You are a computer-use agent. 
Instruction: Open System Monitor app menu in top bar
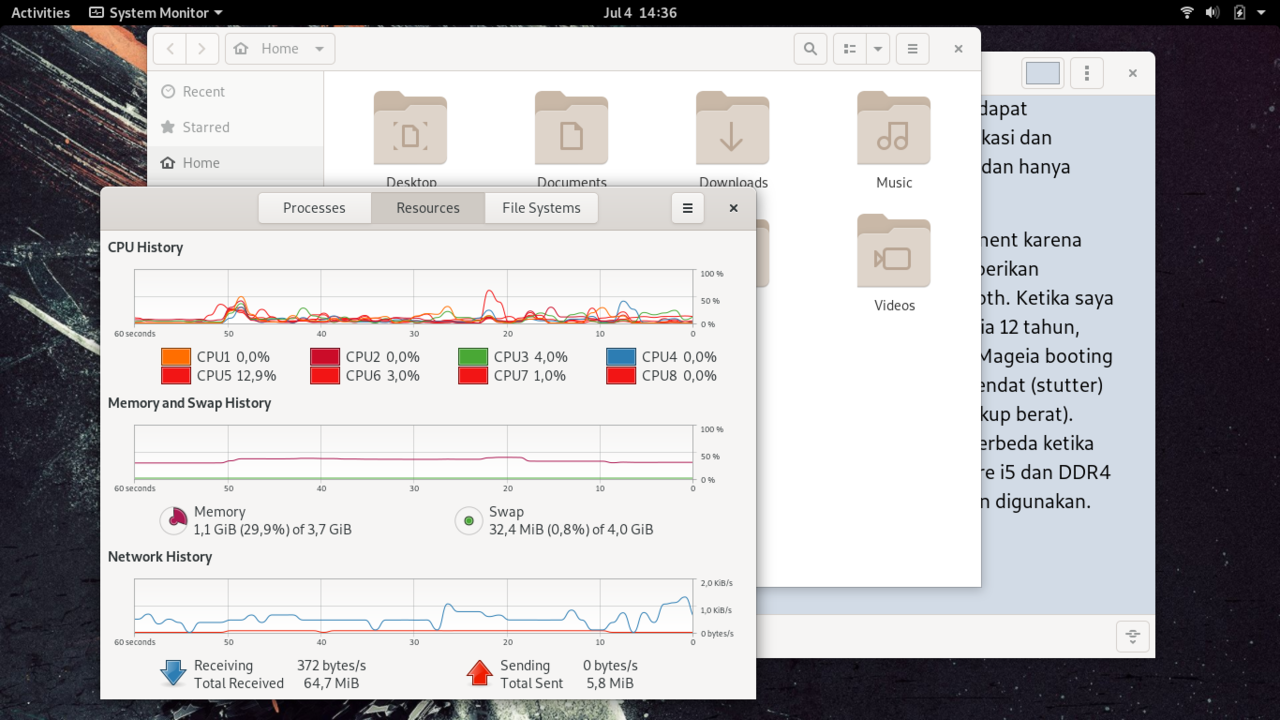click(x=156, y=13)
